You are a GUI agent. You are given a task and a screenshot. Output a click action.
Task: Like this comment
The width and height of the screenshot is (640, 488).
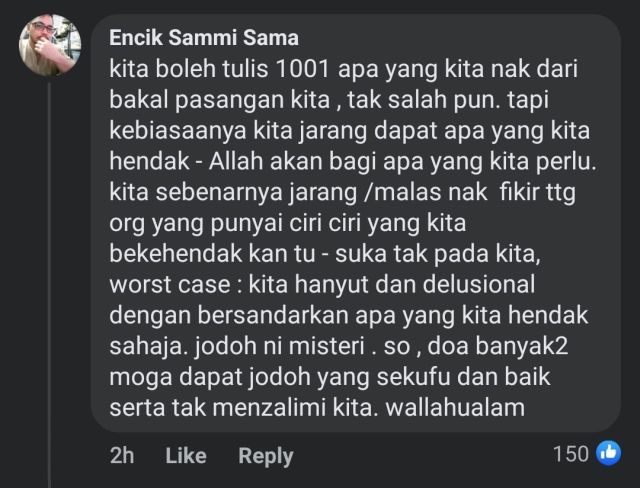[186, 455]
